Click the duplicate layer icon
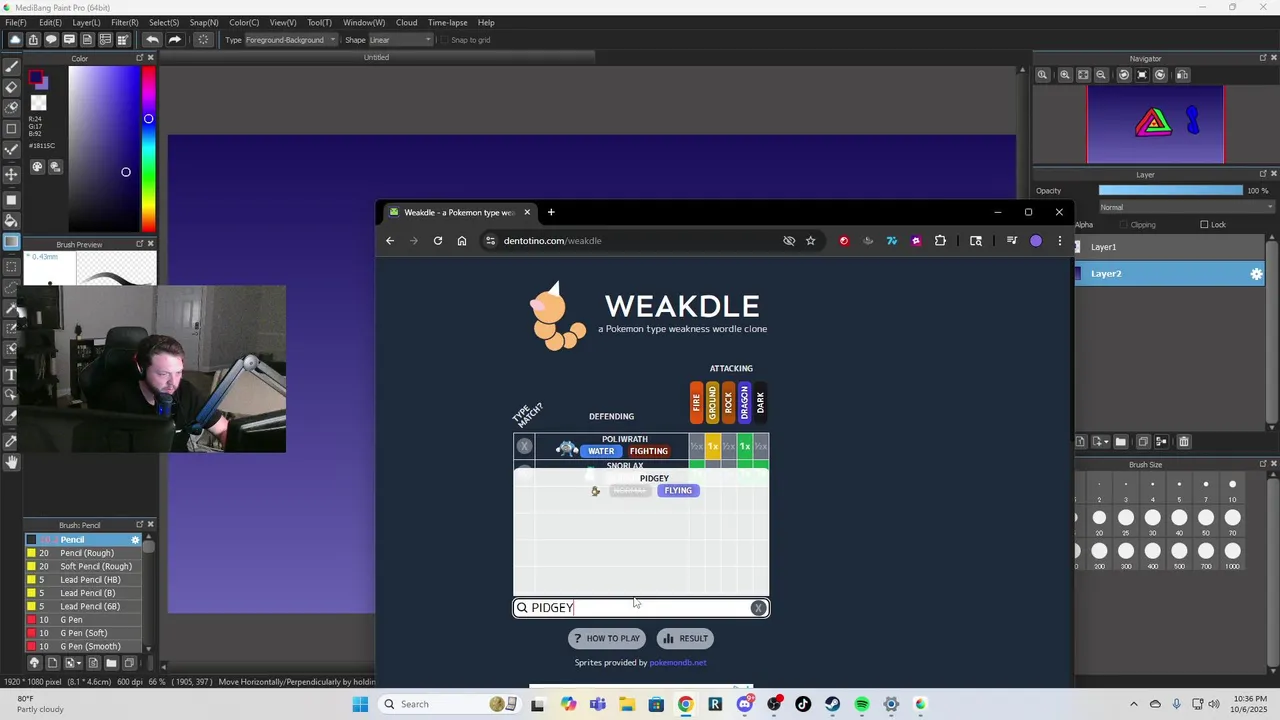The width and height of the screenshot is (1280, 720). [1144, 442]
